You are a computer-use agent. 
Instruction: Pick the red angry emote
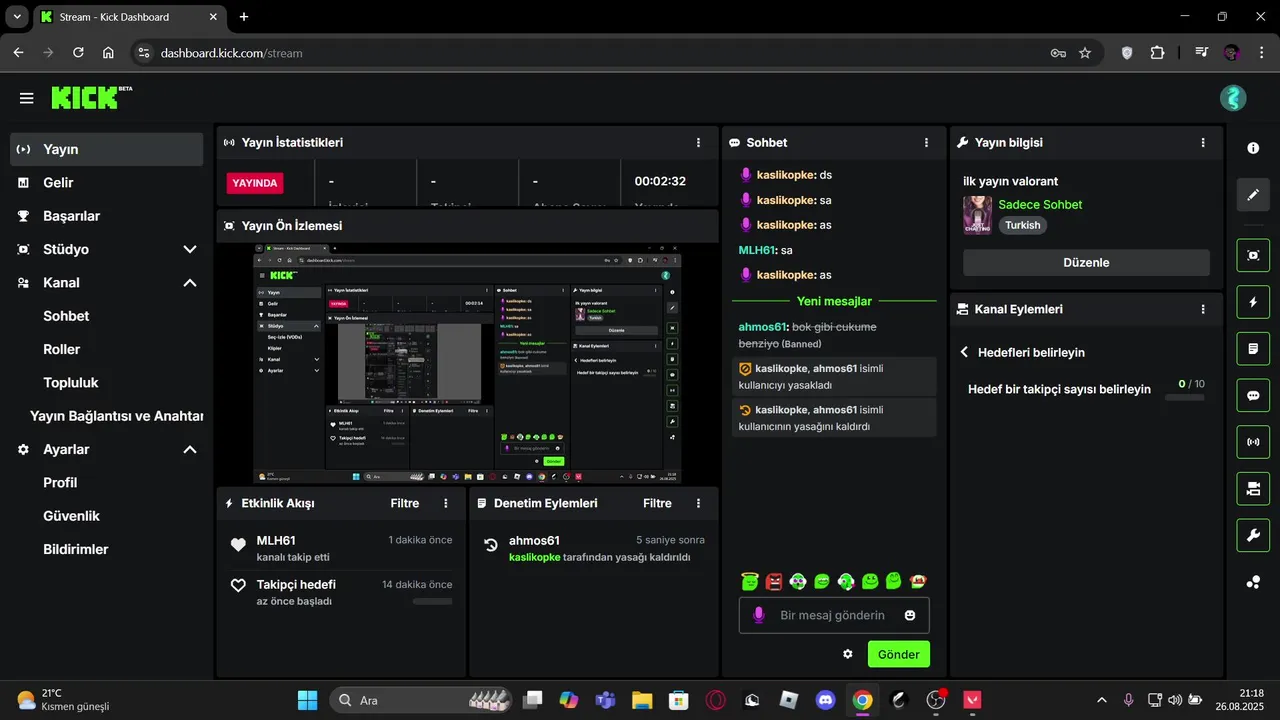tap(774, 581)
